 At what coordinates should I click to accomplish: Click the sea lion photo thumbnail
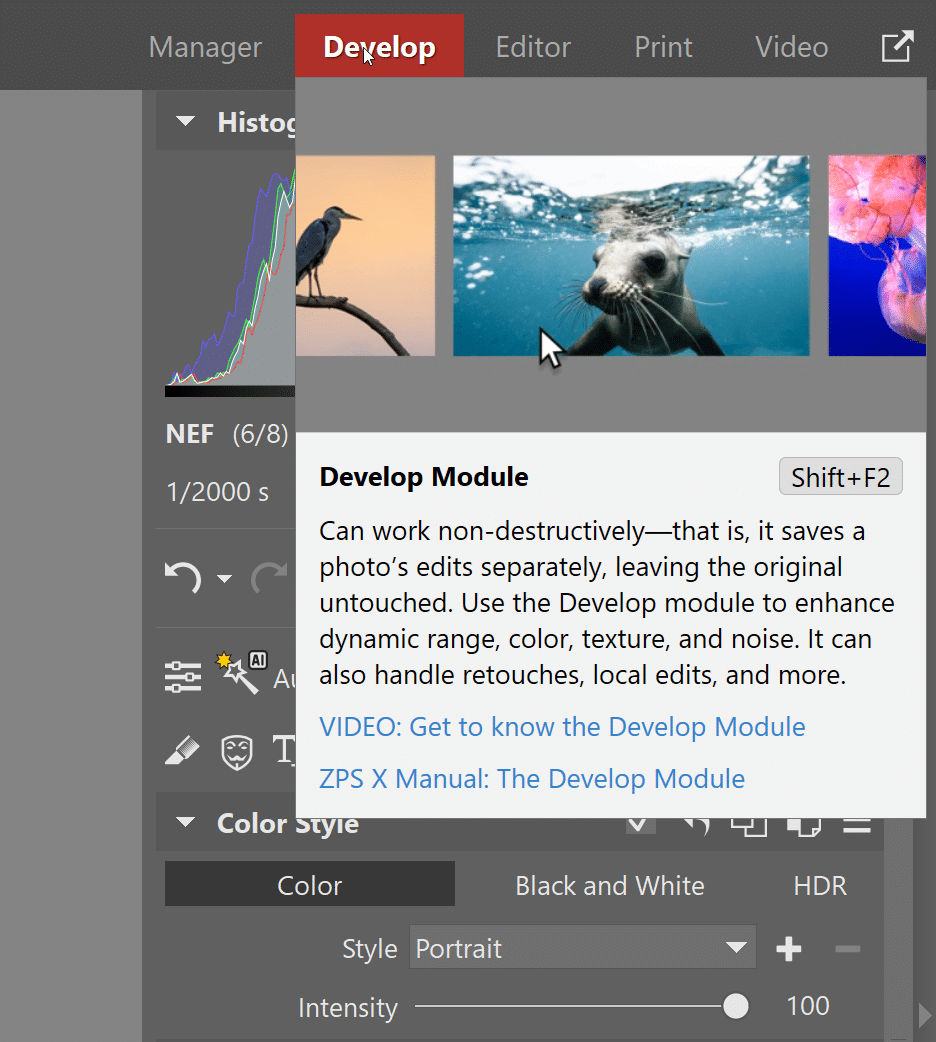click(x=630, y=256)
